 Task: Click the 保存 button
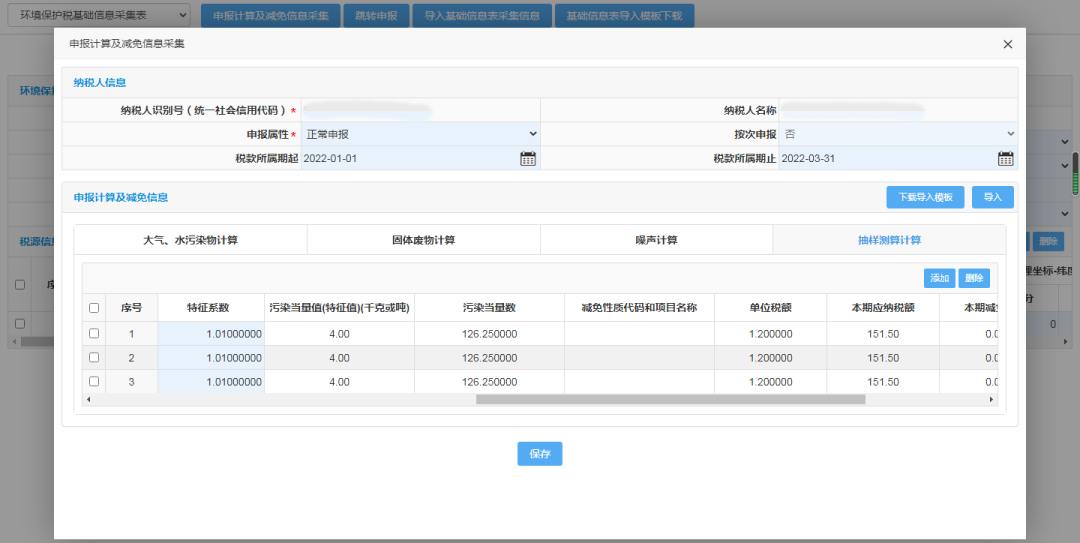tap(540, 454)
